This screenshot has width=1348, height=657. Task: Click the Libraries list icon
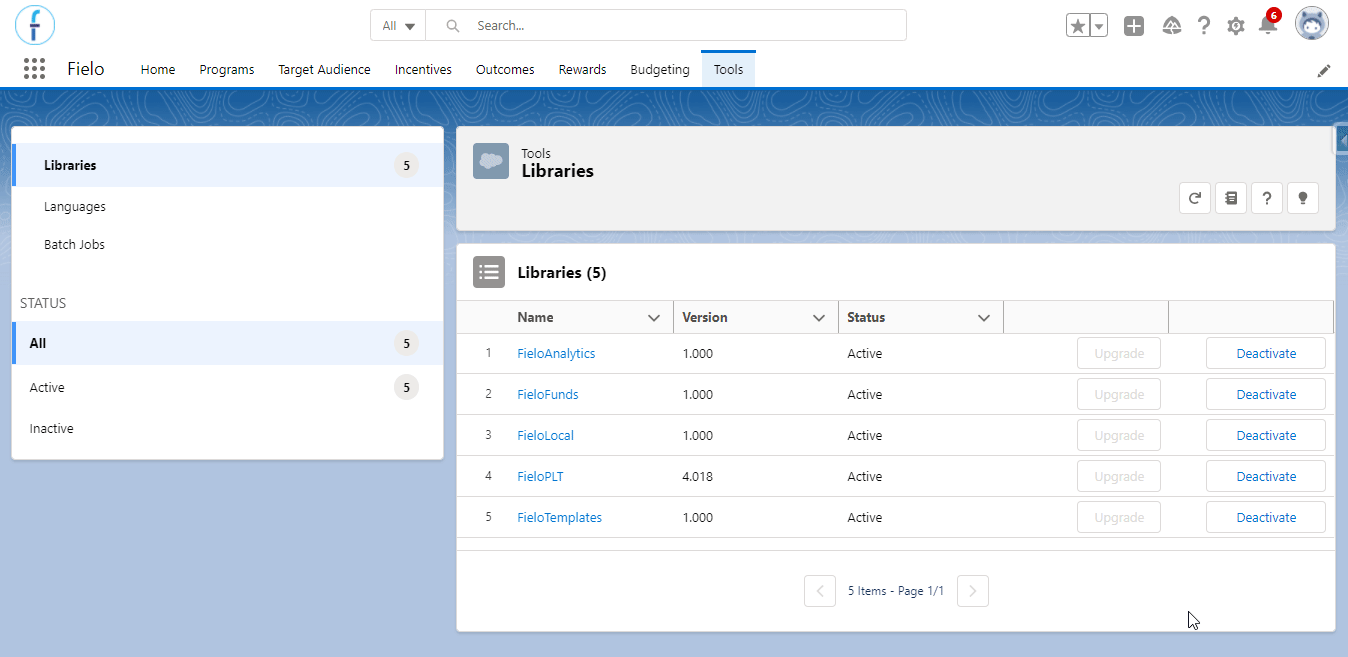[489, 271]
